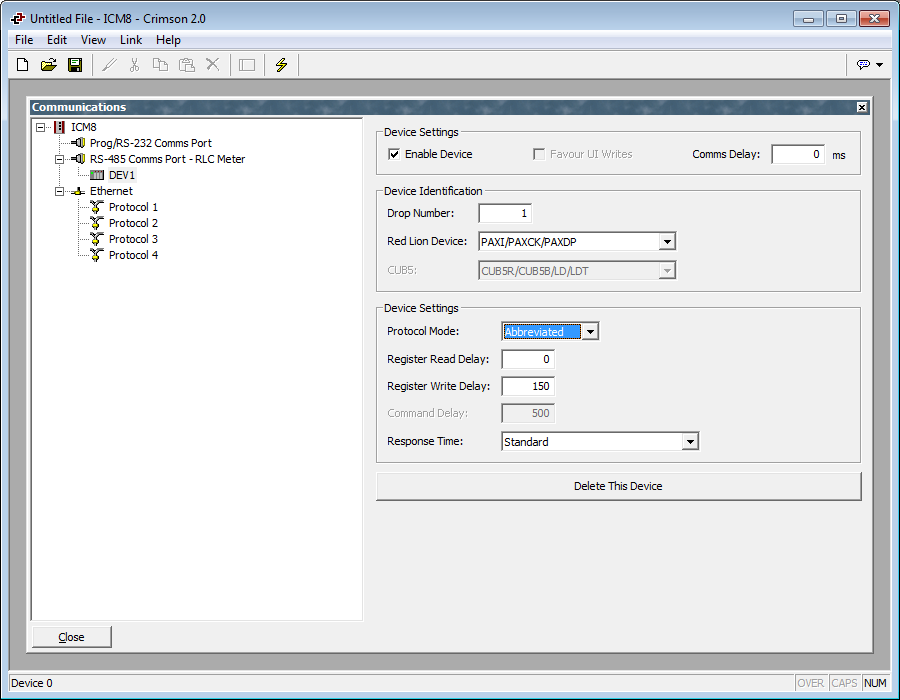Select RS-485 Comms Port - RLC Meter label
The width and height of the screenshot is (900, 700).
coord(167,159)
